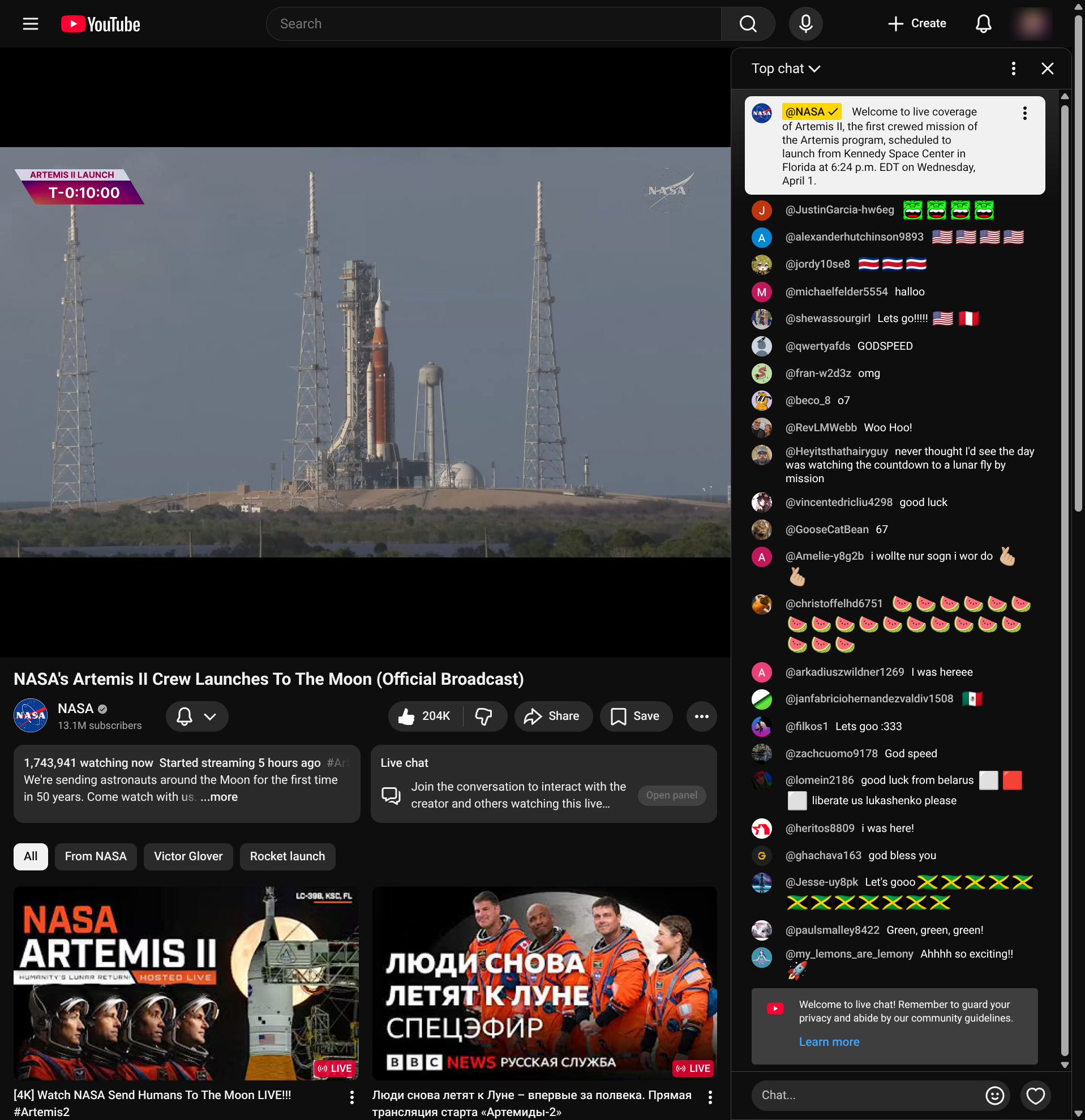Open title '[4K] Watch NASA Send Humans' link
Screen dimensions: 1085x1120
pos(153,1103)
